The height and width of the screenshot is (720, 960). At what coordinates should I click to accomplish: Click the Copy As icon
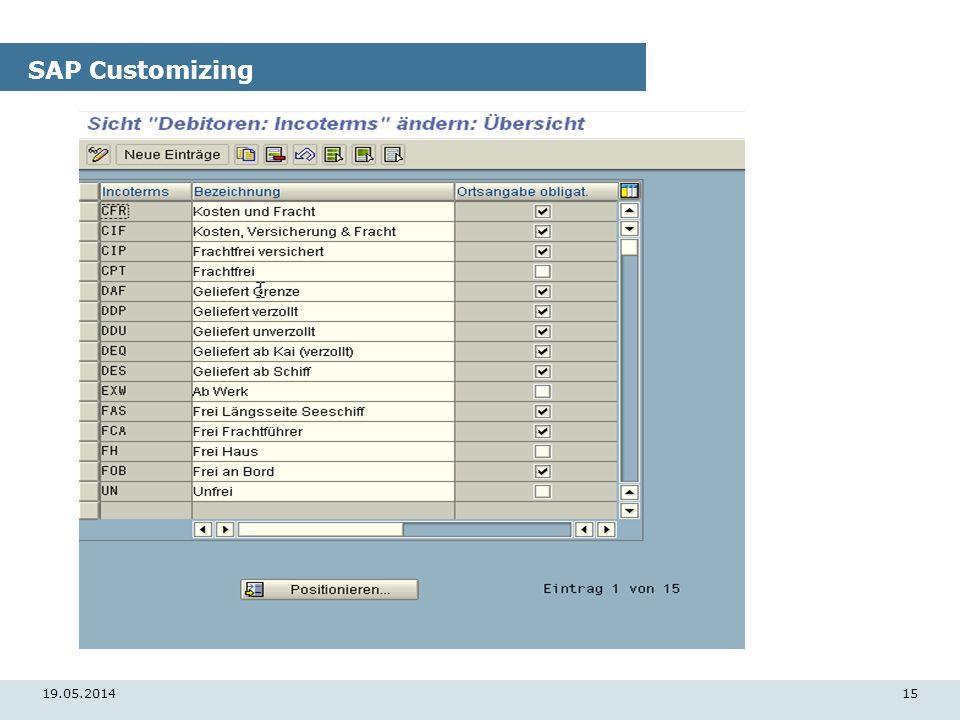[246, 154]
